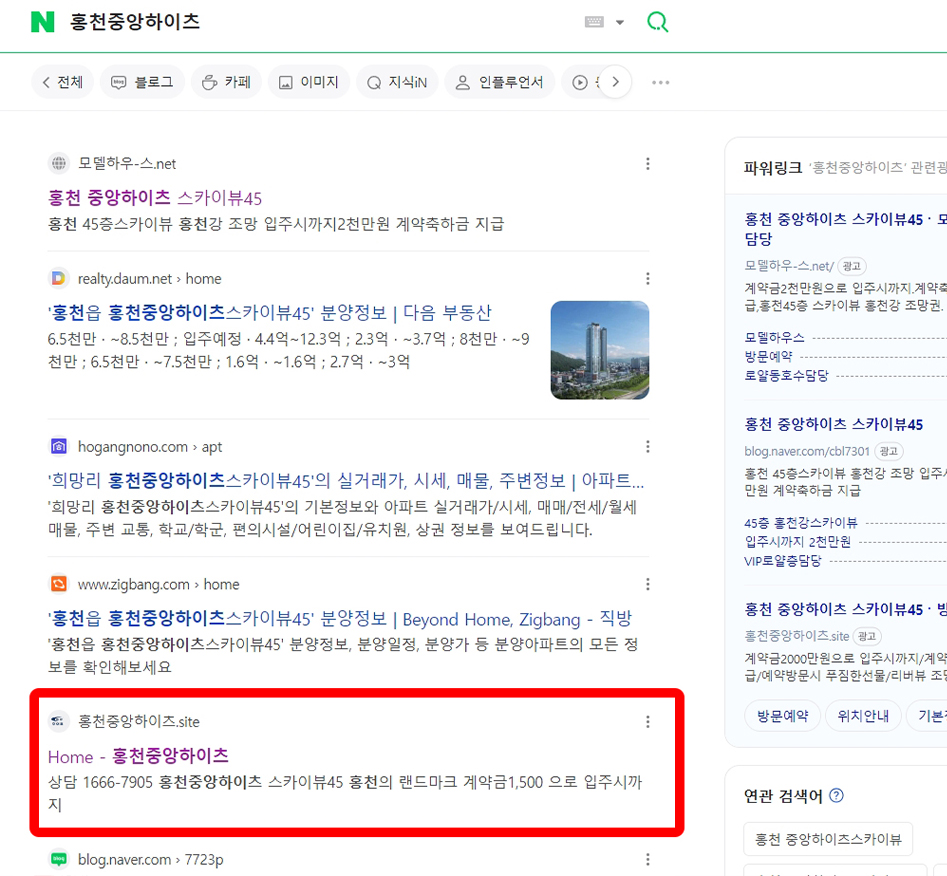Screen dimensions: 947x876
Task: Open the top 파워링크 ad title 홍천 중앙하이츠 스카이뷰45
Action: click(x=846, y=228)
